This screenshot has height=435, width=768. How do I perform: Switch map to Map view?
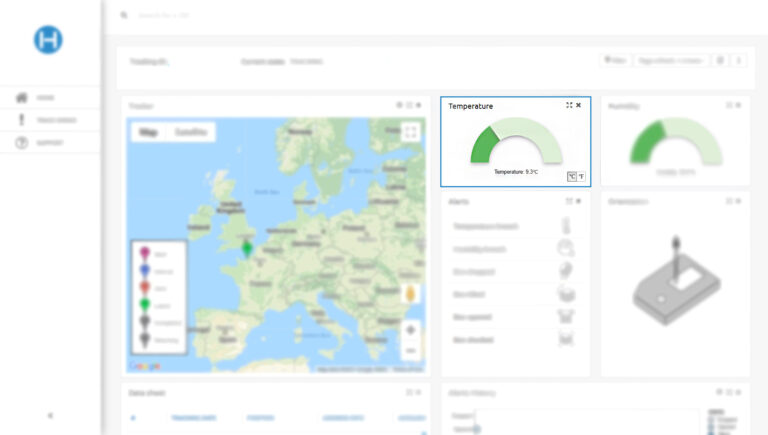click(x=148, y=132)
